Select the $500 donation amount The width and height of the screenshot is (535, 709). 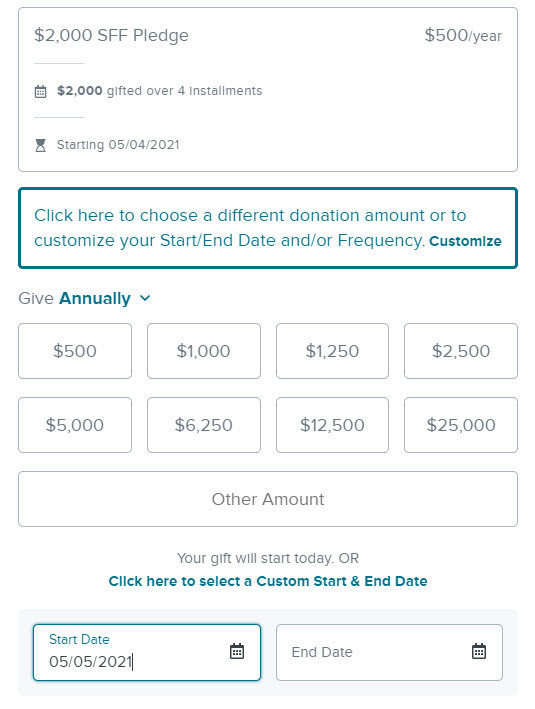coord(75,351)
